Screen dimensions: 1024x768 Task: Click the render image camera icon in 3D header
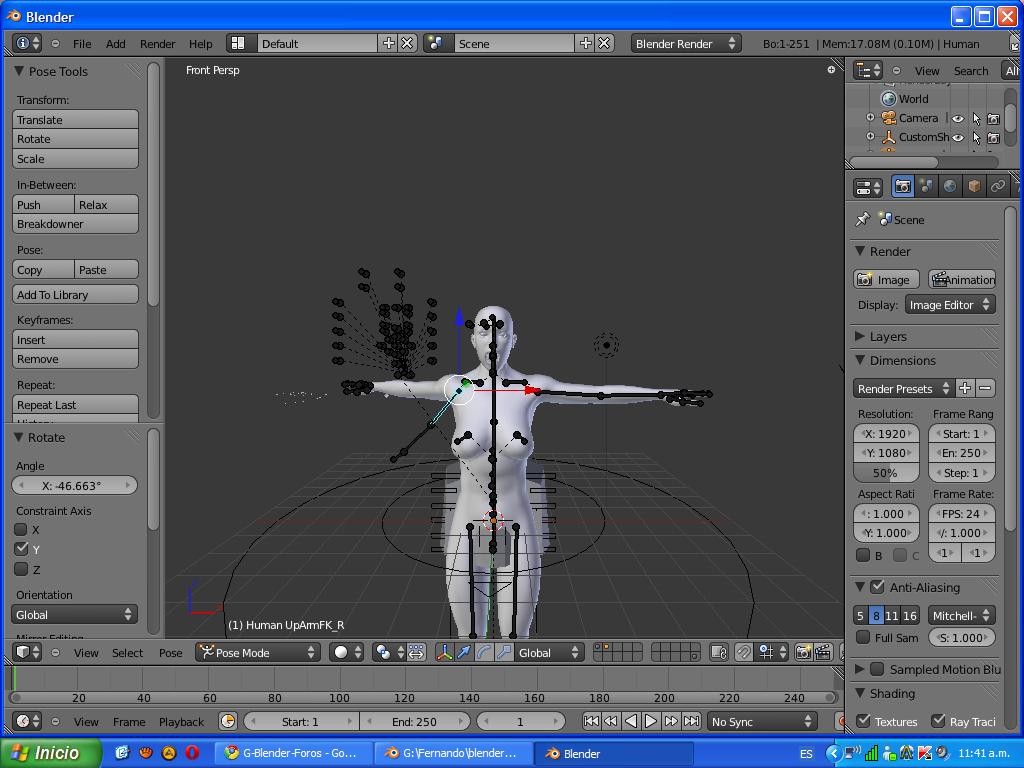pos(803,652)
